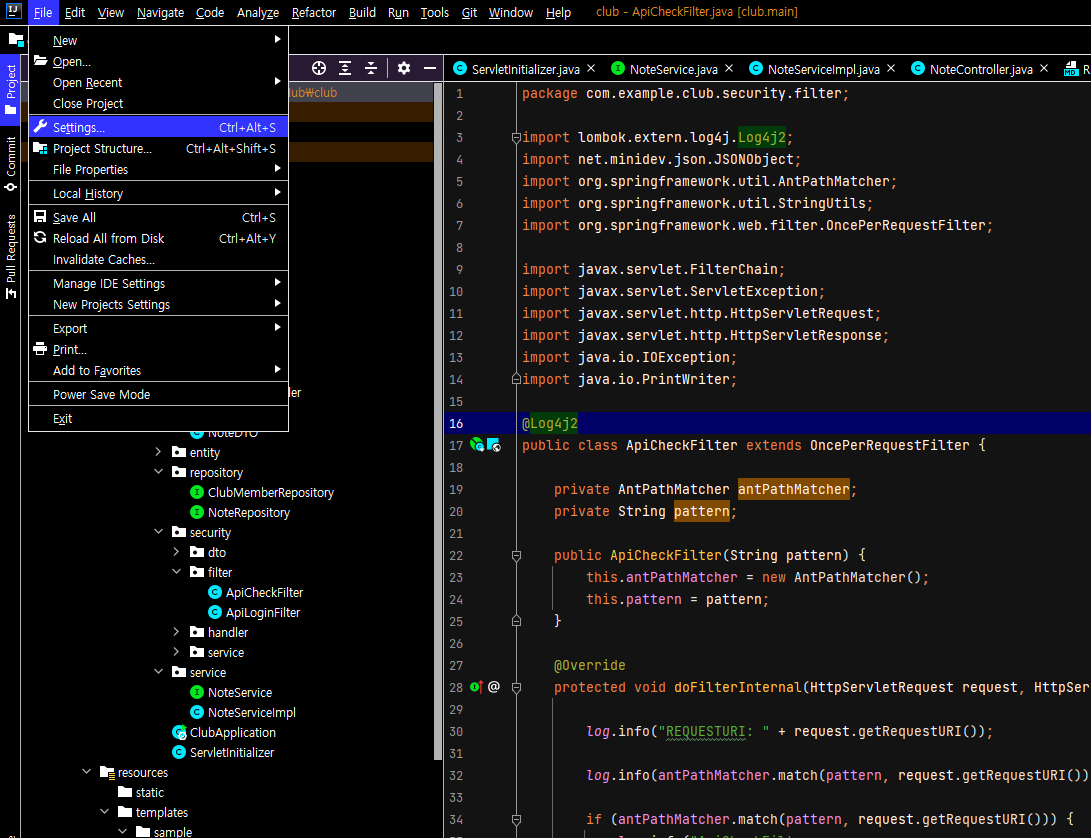Click the Expand All icon in Project panel
This screenshot has height=838, width=1091.
[x=344, y=68]
